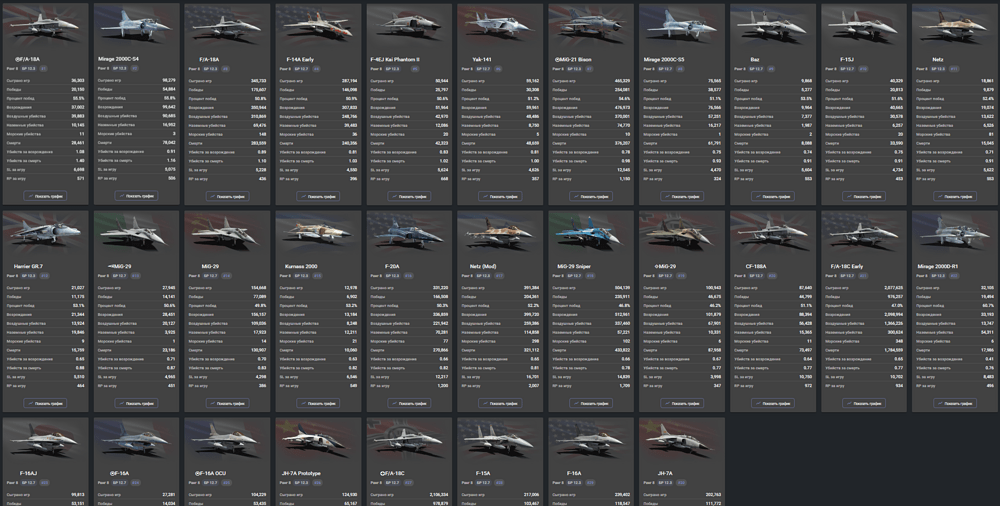Click 'Показать график' on the F/A-18A card
1000x506 pixels.
pyautogui.click(x=225, y=196)
